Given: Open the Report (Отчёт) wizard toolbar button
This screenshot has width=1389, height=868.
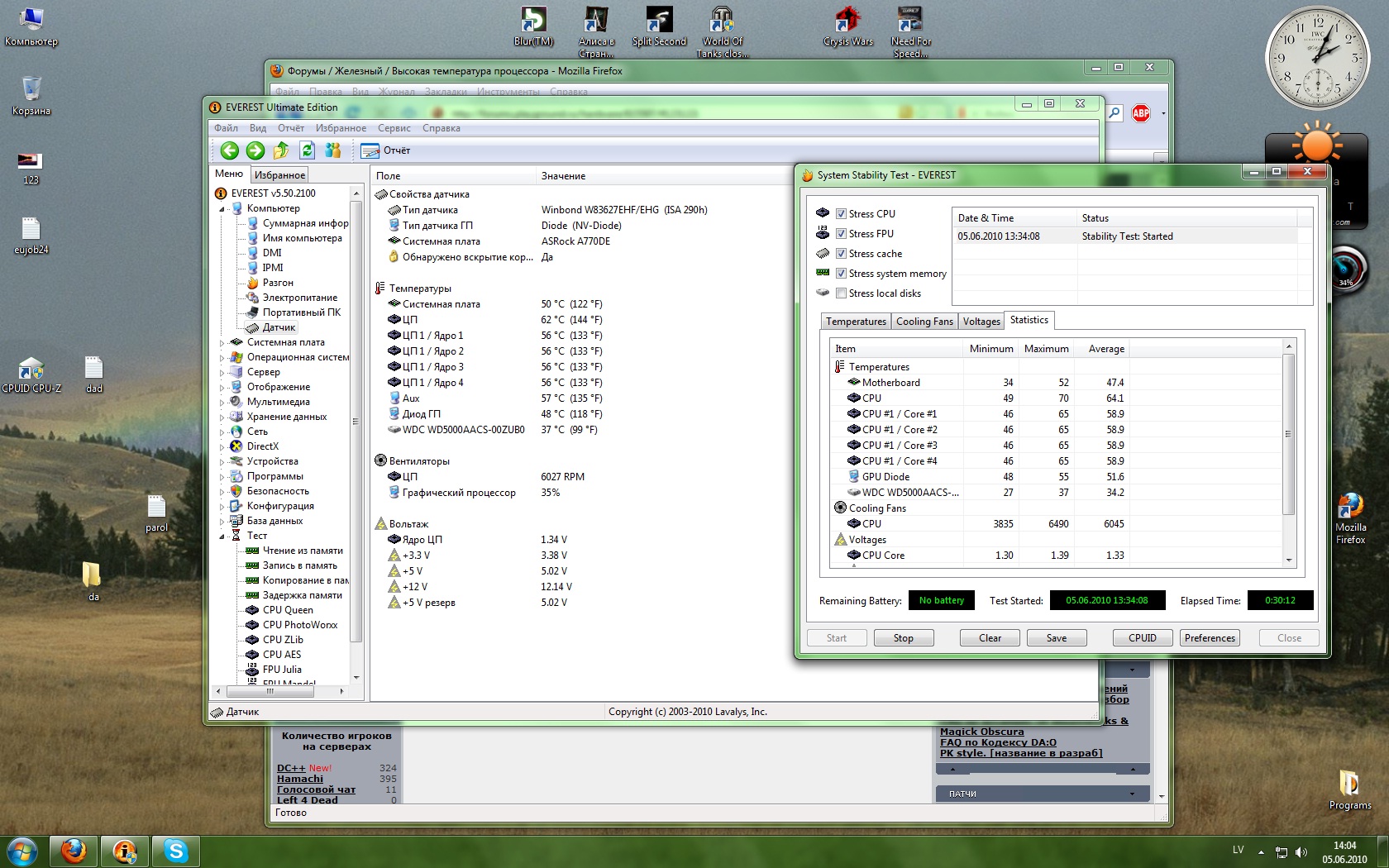Looking at the screenshot, I should [386, 150].
